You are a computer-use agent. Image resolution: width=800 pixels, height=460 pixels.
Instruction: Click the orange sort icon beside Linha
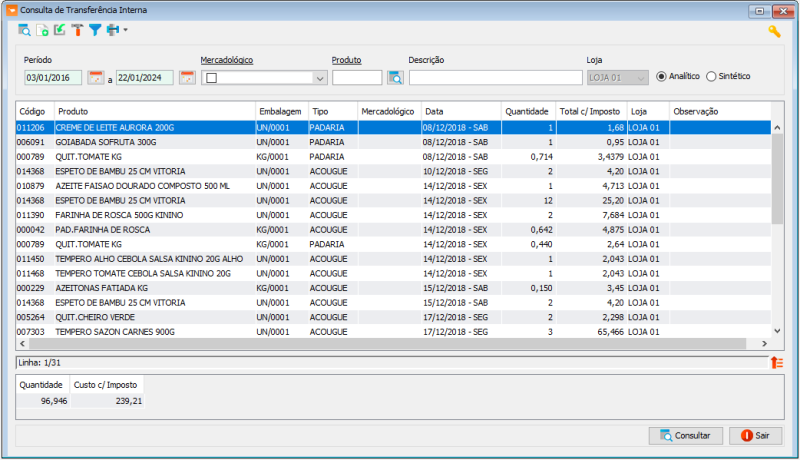777,363
